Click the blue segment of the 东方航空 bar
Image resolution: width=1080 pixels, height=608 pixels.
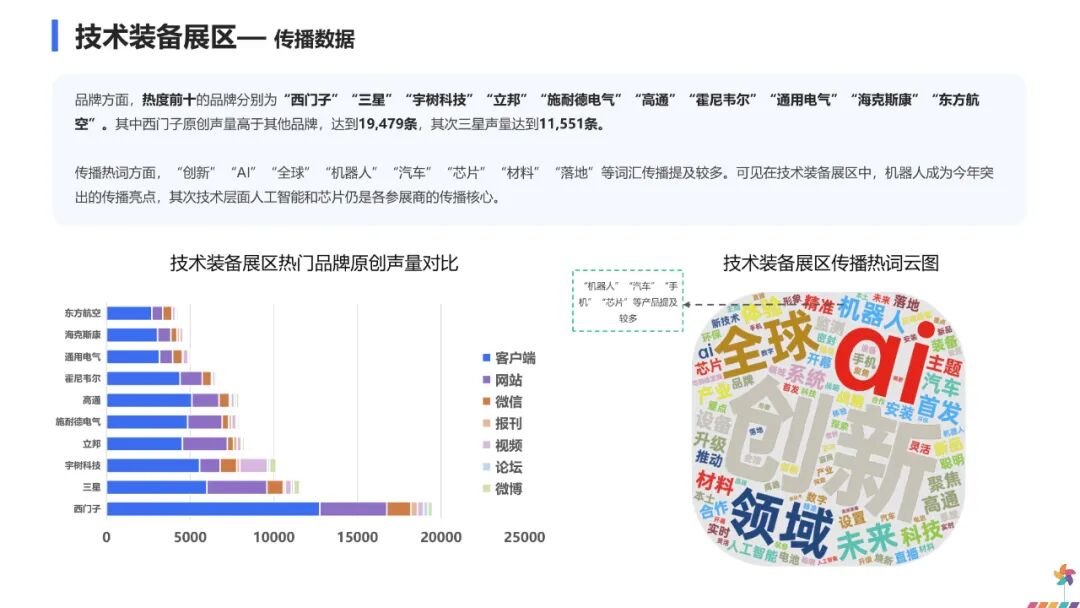(x=129, y=313)
